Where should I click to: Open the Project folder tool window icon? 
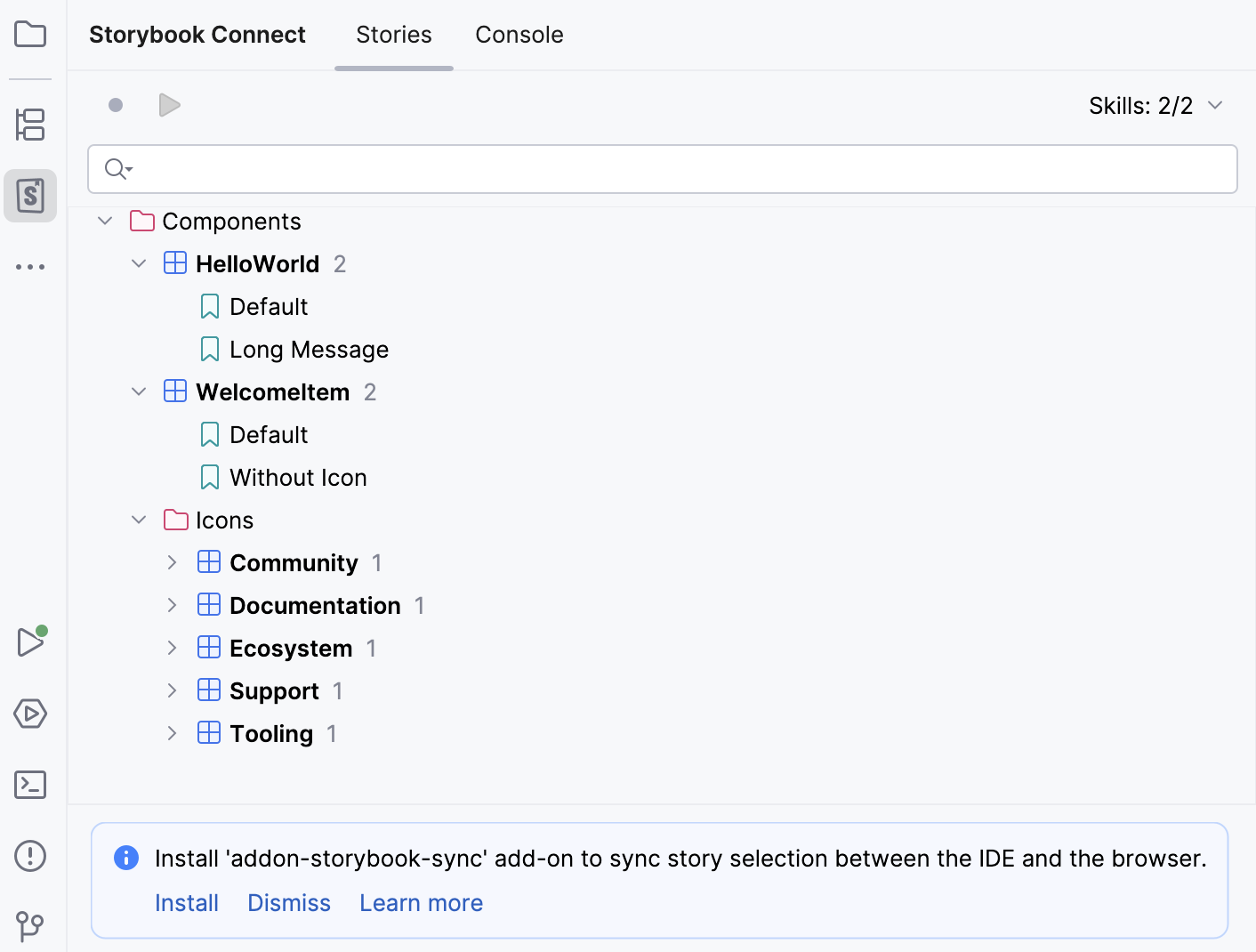pyautogui.click(x=30, y=35)
